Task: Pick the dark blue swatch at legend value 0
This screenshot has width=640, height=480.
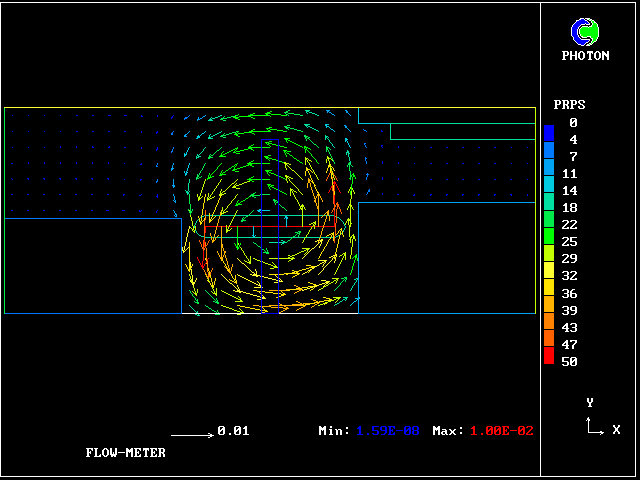Action: click(x=549, y=131)
